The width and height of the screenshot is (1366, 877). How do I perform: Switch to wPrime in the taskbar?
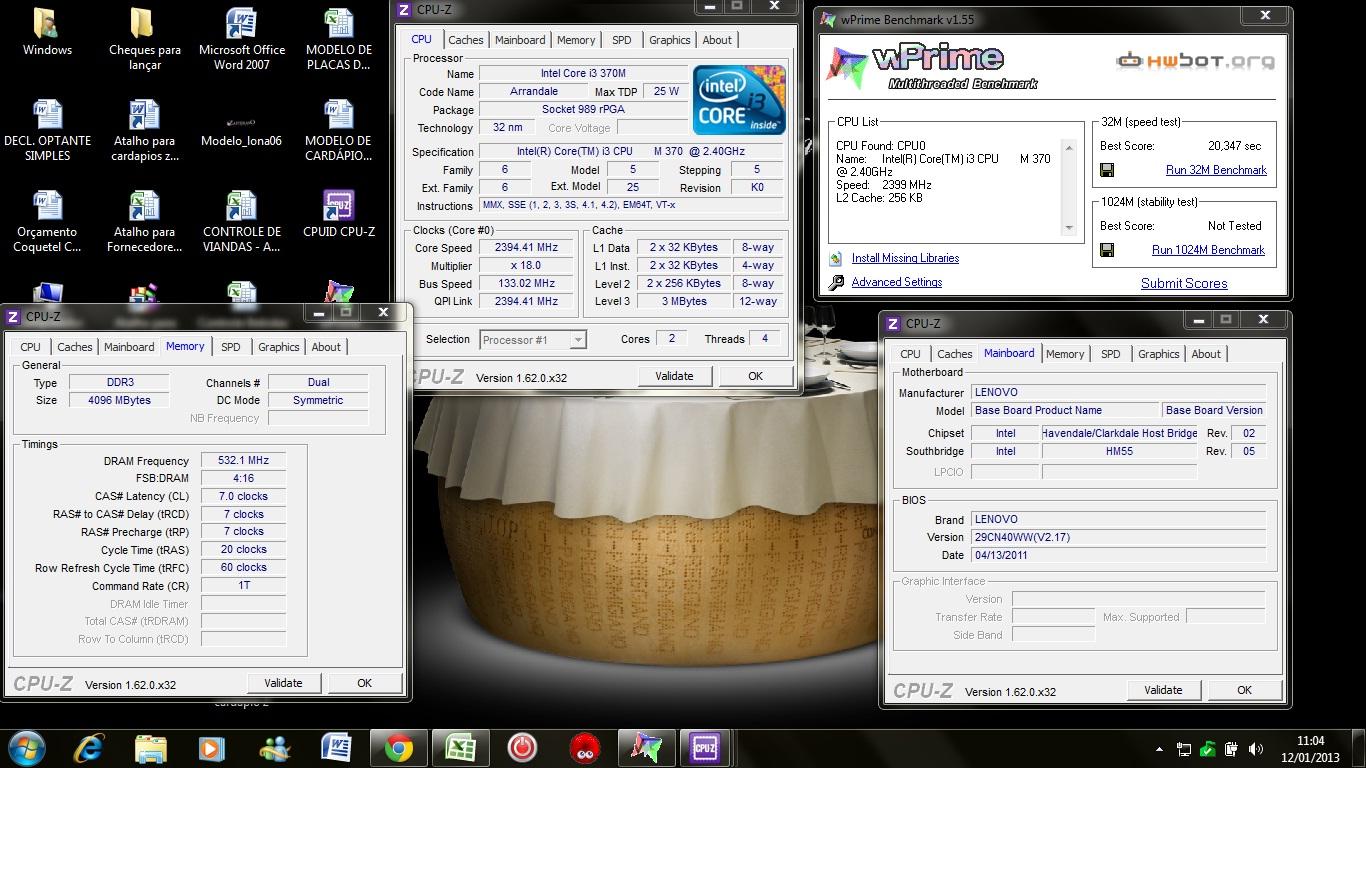click(x=646, y=748)
